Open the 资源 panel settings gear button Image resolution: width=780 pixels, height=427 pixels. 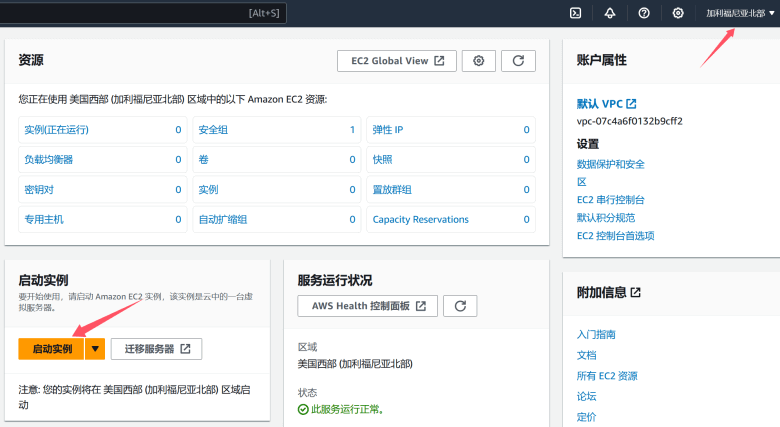click(x=479, y=61)
